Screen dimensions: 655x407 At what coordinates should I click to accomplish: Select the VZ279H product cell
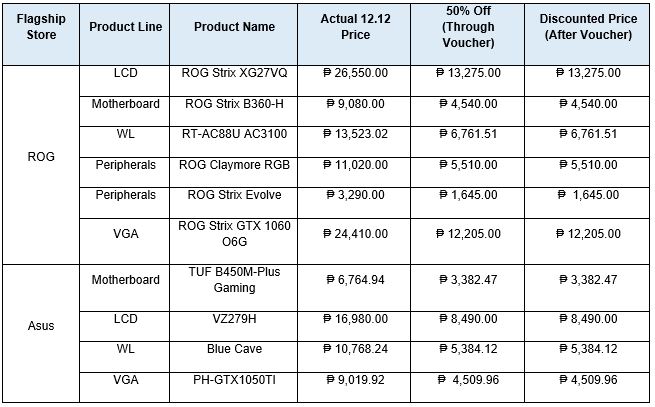(x=234, y=326)
